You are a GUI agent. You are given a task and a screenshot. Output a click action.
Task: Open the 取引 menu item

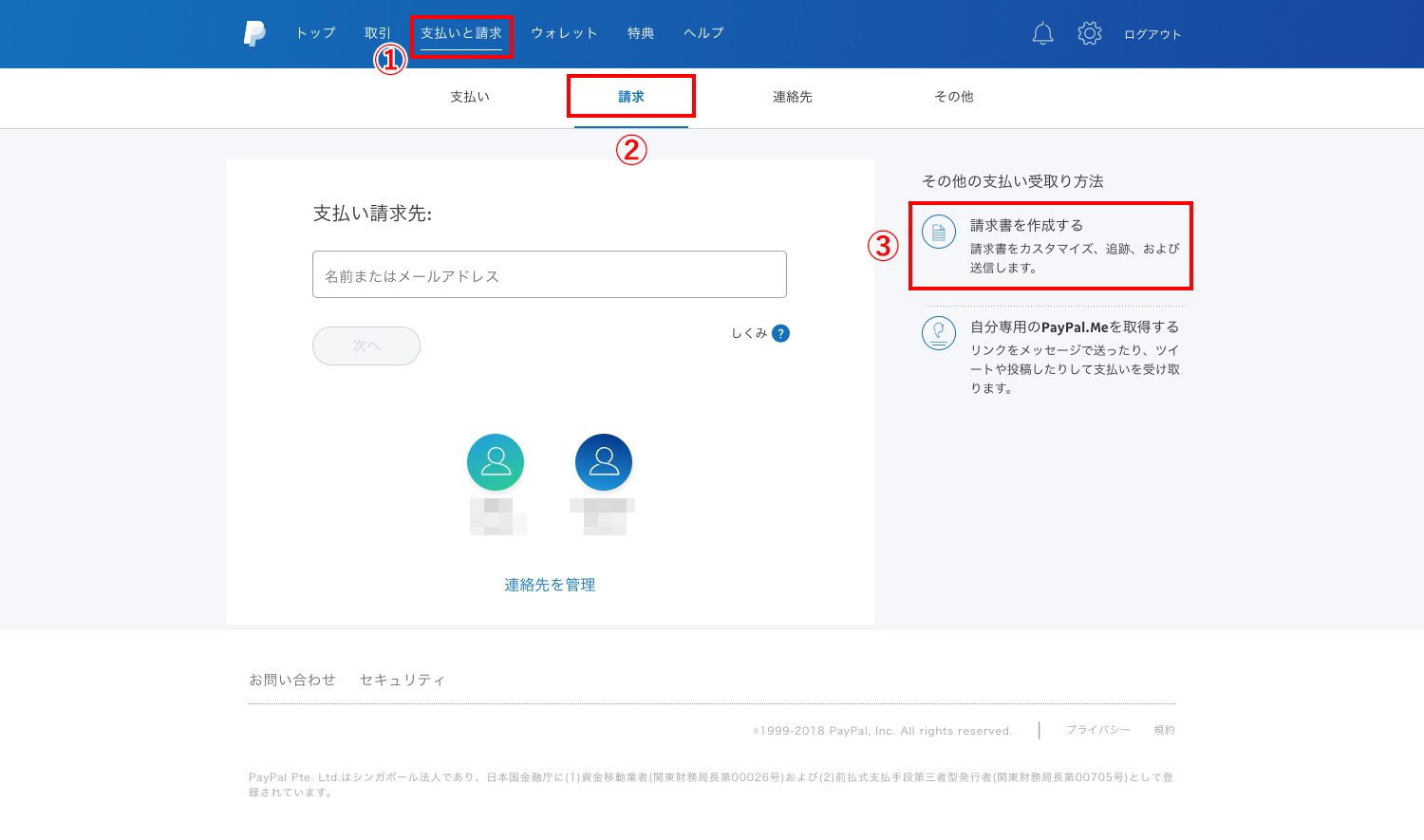coord(378,33)
